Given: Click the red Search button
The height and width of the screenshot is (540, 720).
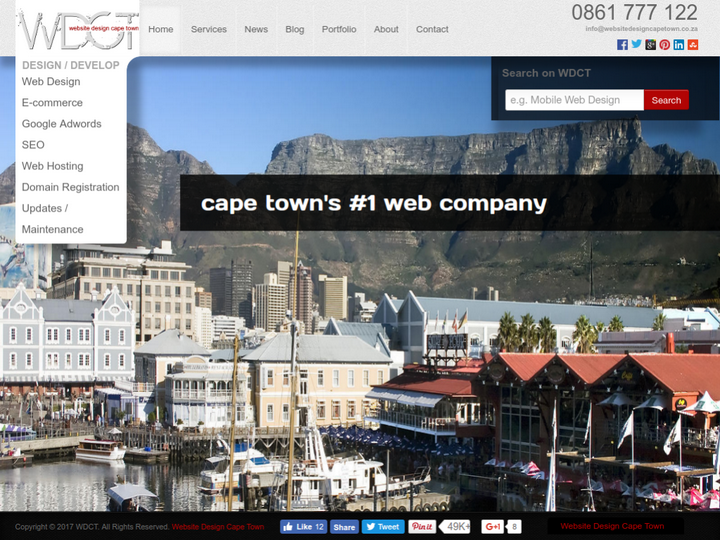Looking at the screenshot, I should point(666,100).
